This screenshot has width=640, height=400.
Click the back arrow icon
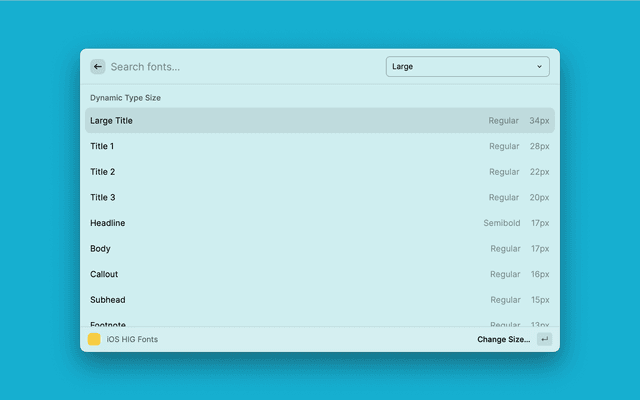coord(97,67)
